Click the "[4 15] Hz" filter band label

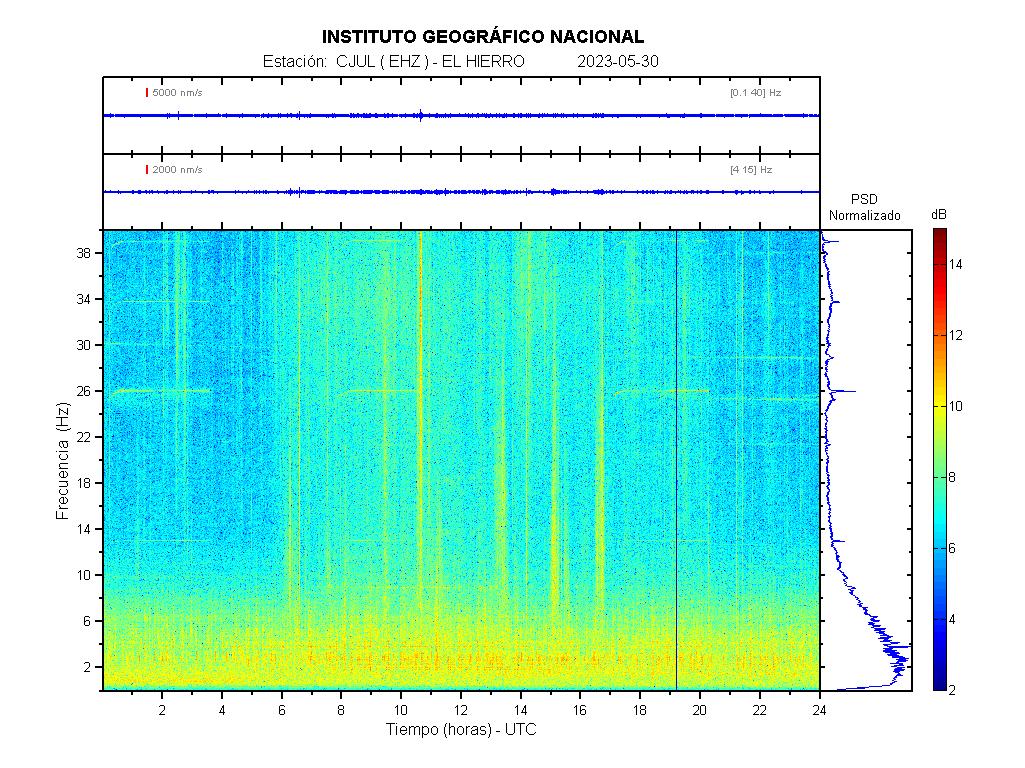click(751, 170)
